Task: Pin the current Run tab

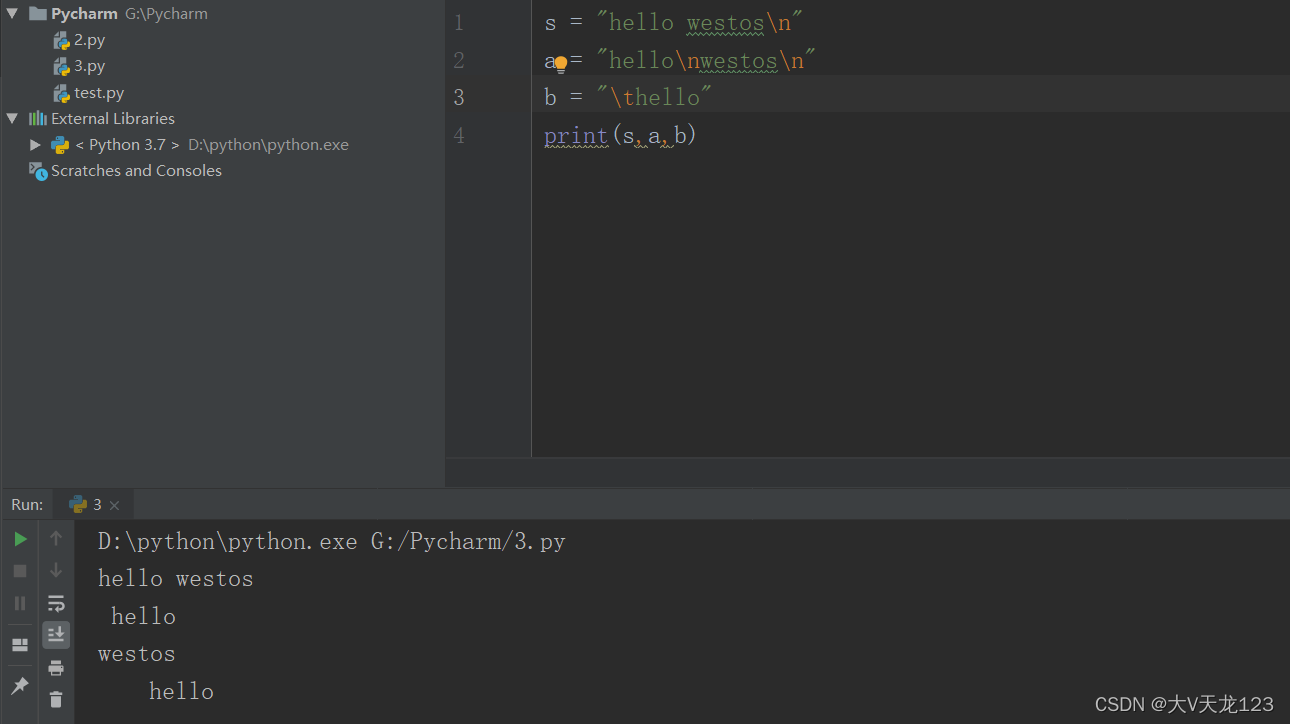Action: click(20, 686)
